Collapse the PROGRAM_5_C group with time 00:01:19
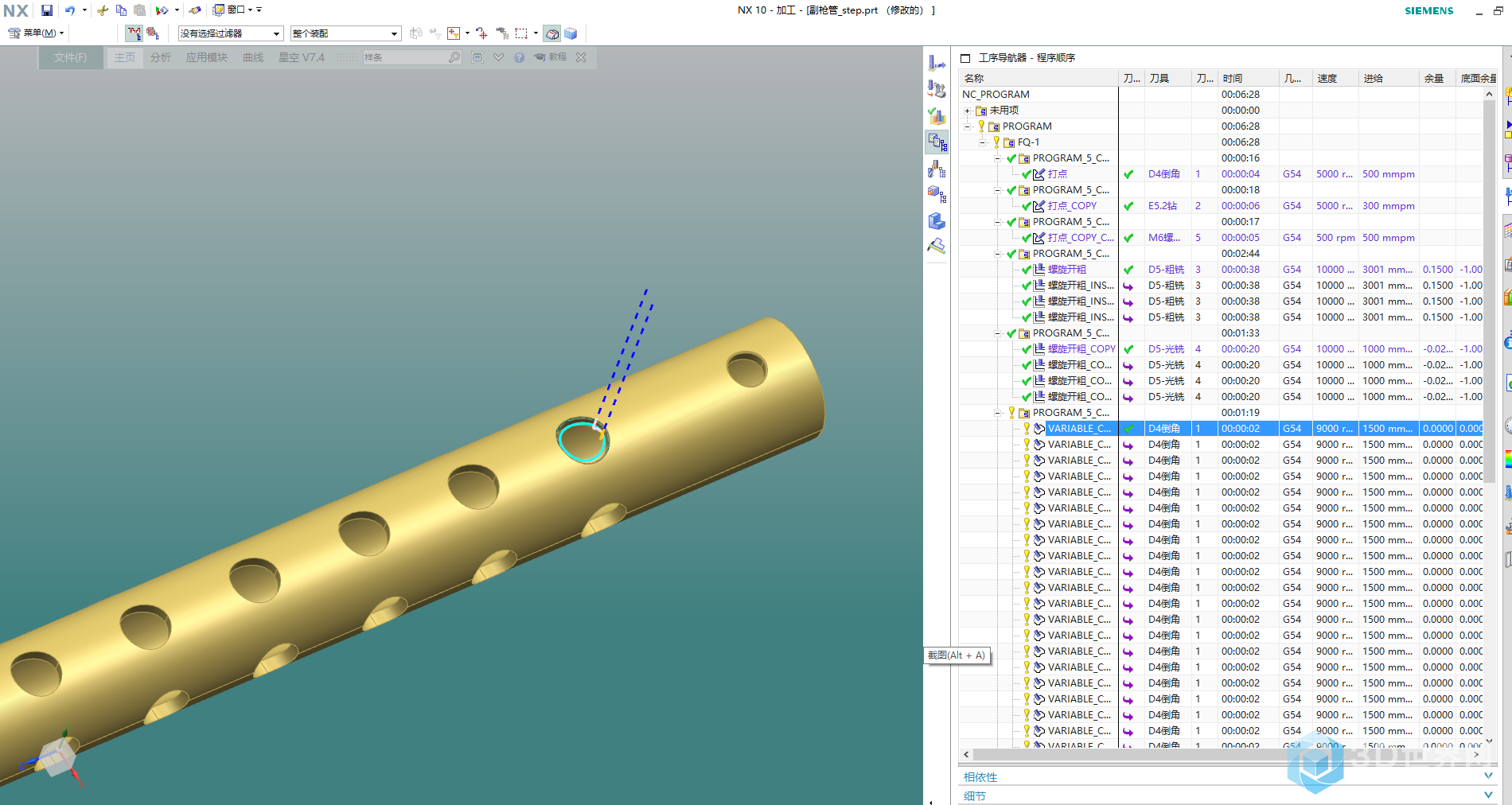Image resolution: width=1512 pixels, height=805 pixels. [x=997, y=413]
